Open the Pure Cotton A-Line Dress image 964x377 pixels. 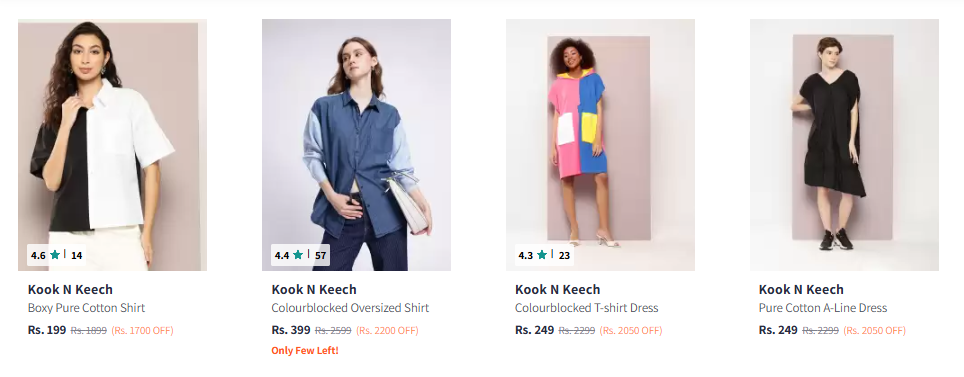844,145
